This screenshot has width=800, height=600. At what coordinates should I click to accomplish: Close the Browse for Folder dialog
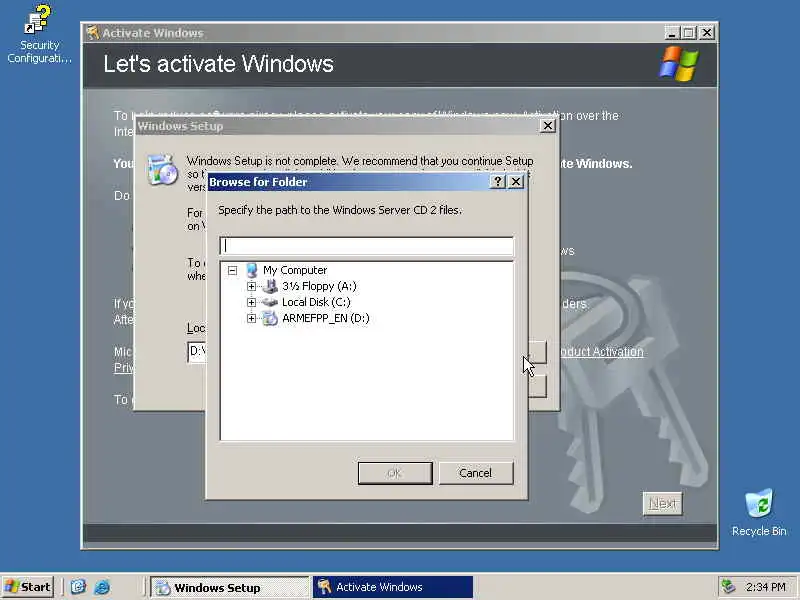click(x=516, y=182)
